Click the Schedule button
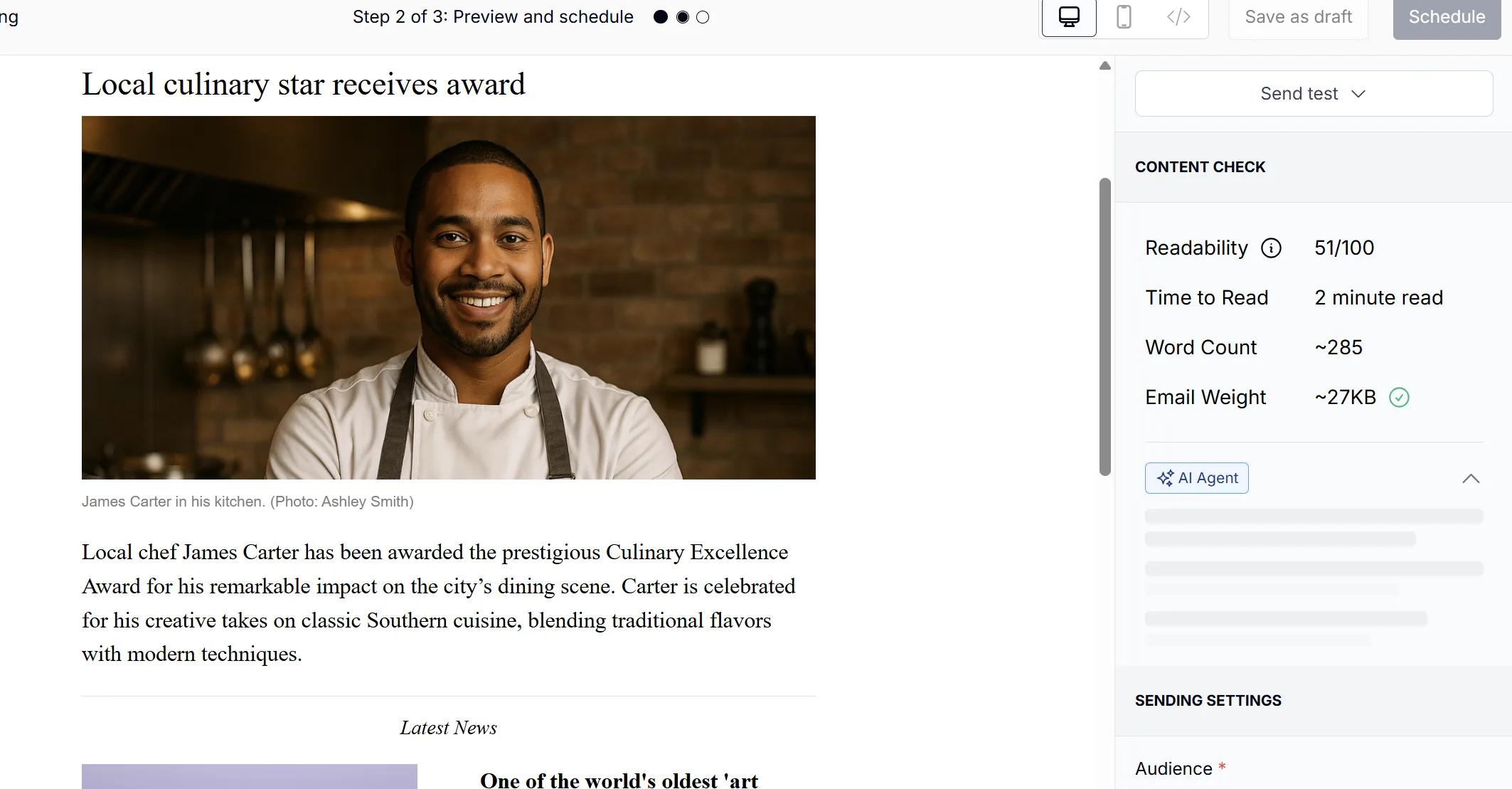 (x=1447, y=17)
